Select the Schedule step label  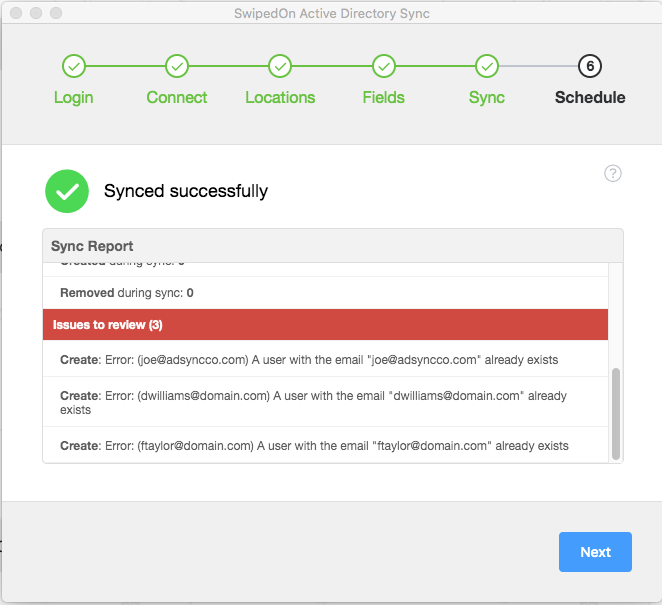tap(590, 98)
